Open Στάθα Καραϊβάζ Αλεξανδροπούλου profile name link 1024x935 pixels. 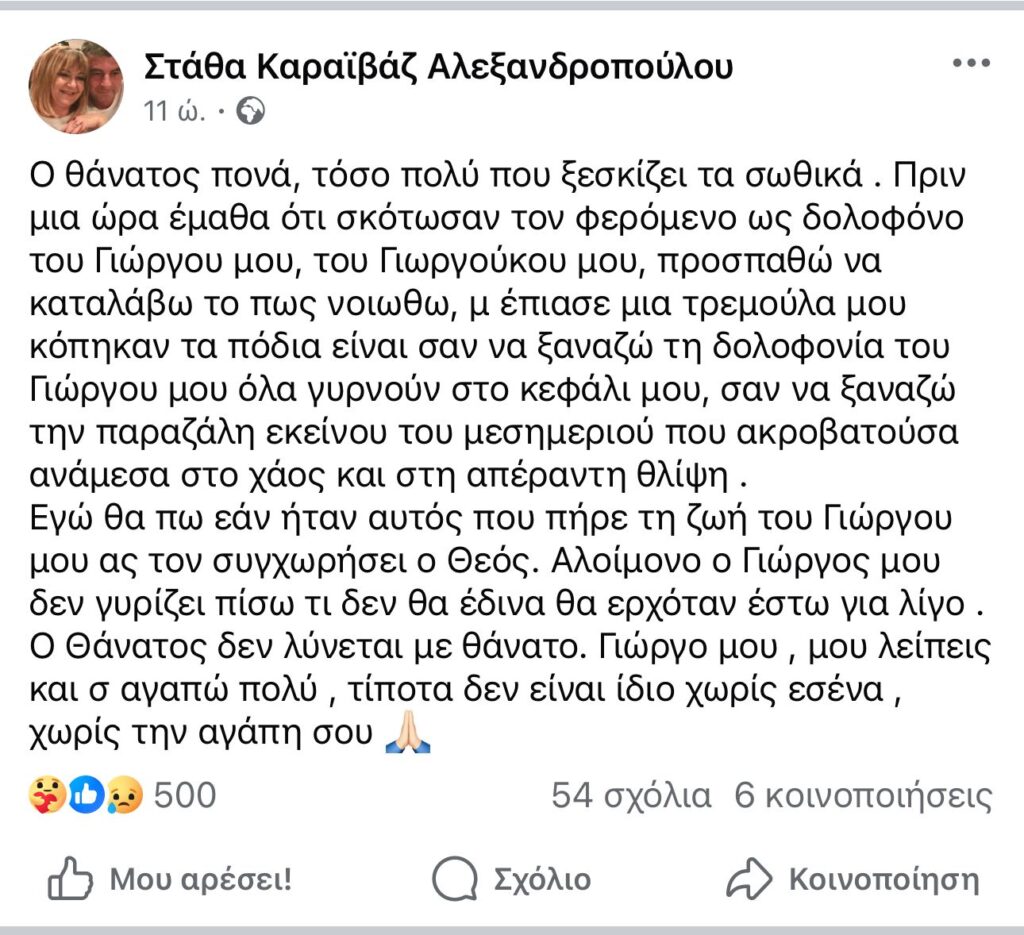click(440, 66)
